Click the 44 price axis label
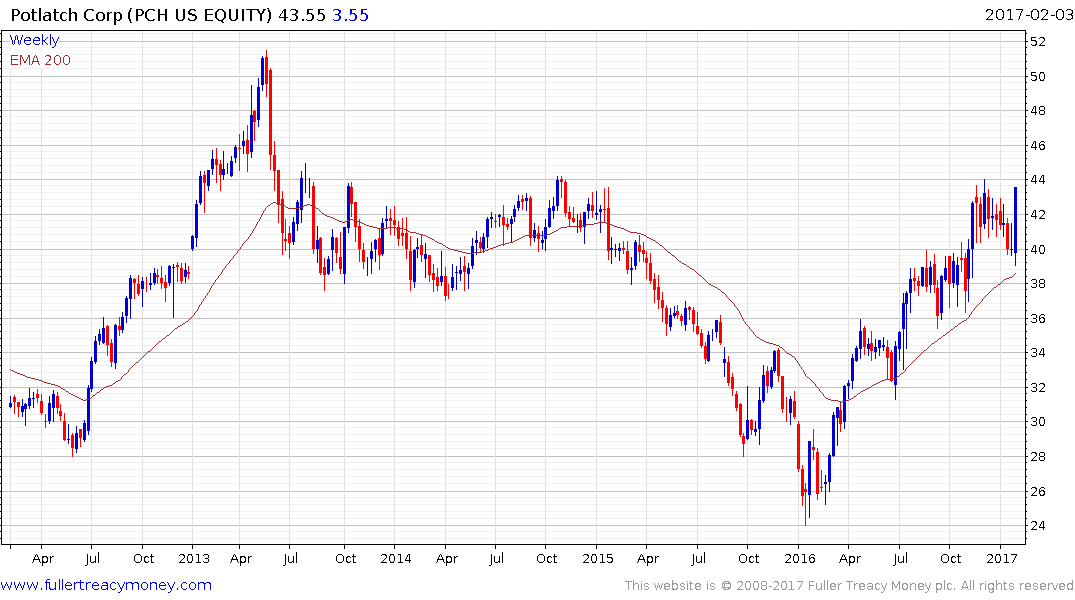This screenshot has width=1075, height=600. [1038, 180]
